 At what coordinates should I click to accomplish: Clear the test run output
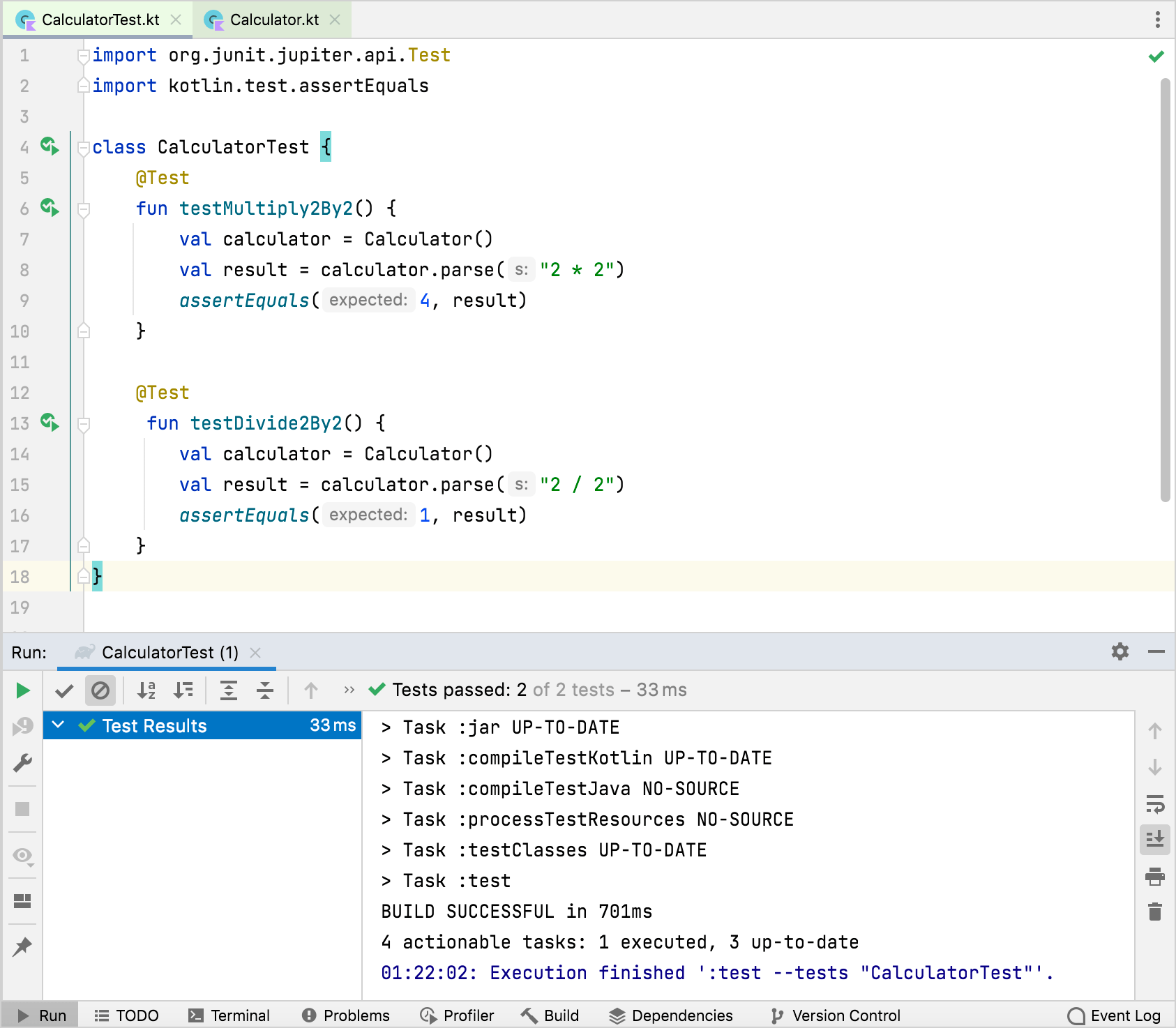[x=1155, y=912]
